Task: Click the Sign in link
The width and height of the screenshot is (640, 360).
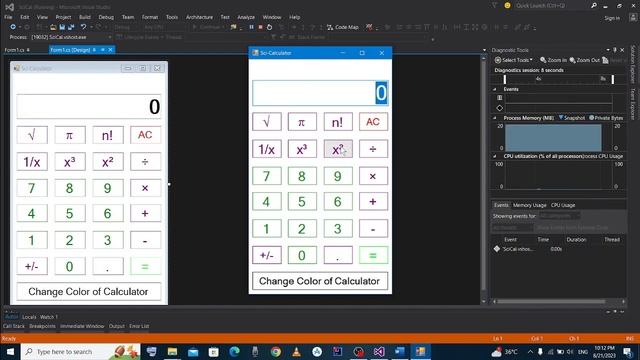Action: click(612, 18)
